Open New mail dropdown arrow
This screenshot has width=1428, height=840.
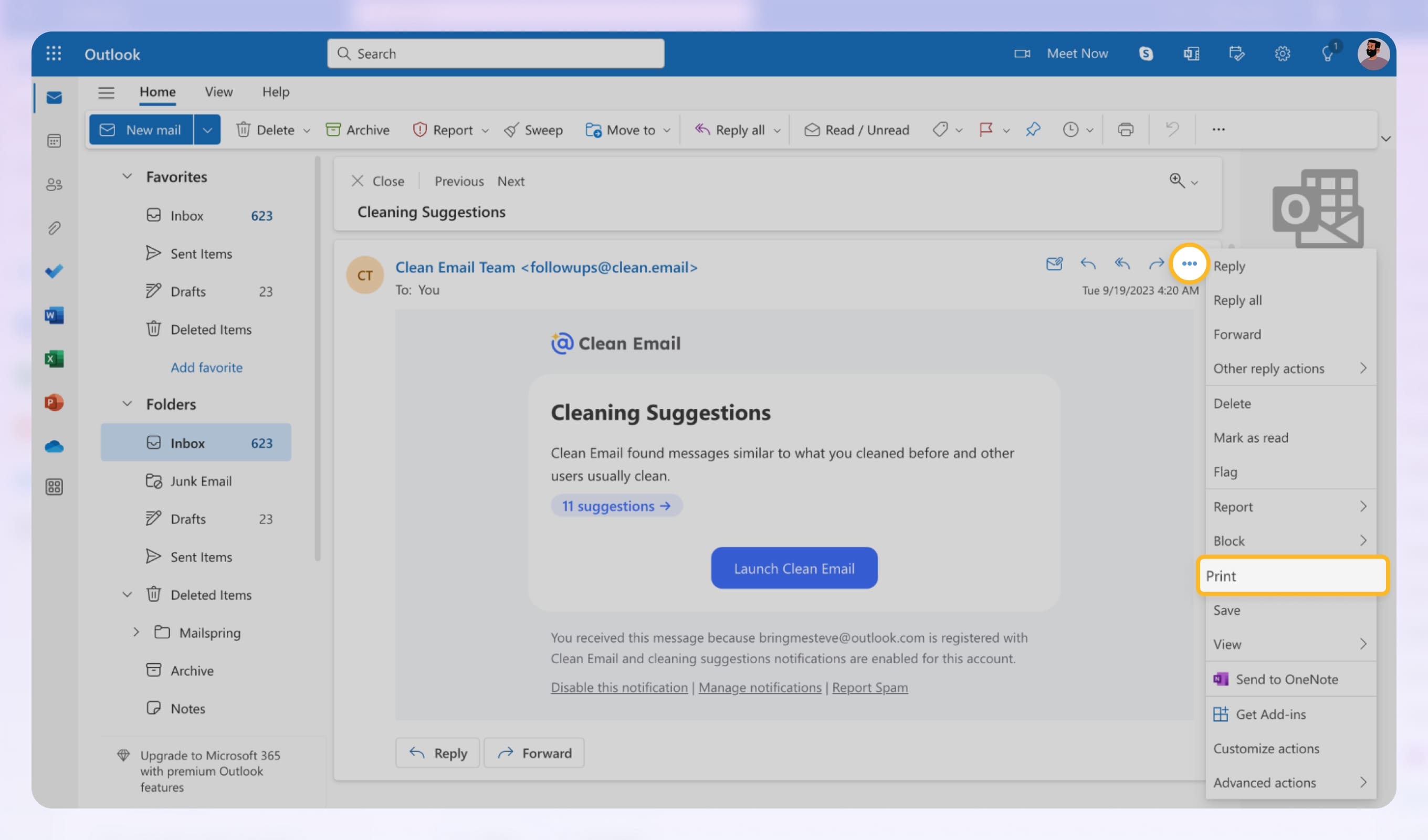tap(207, 130)
